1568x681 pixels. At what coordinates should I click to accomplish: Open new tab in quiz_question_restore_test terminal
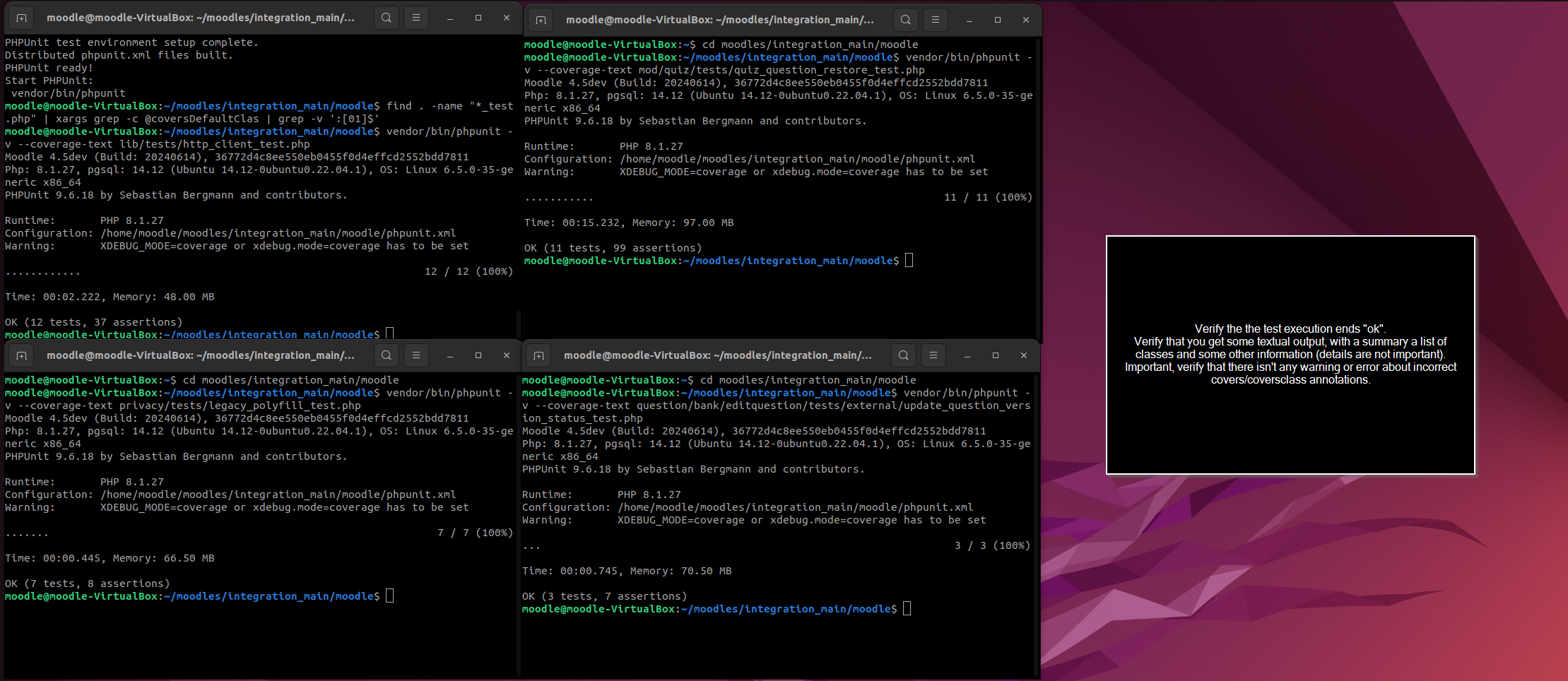pyautogui.click(x=541, y=20)
